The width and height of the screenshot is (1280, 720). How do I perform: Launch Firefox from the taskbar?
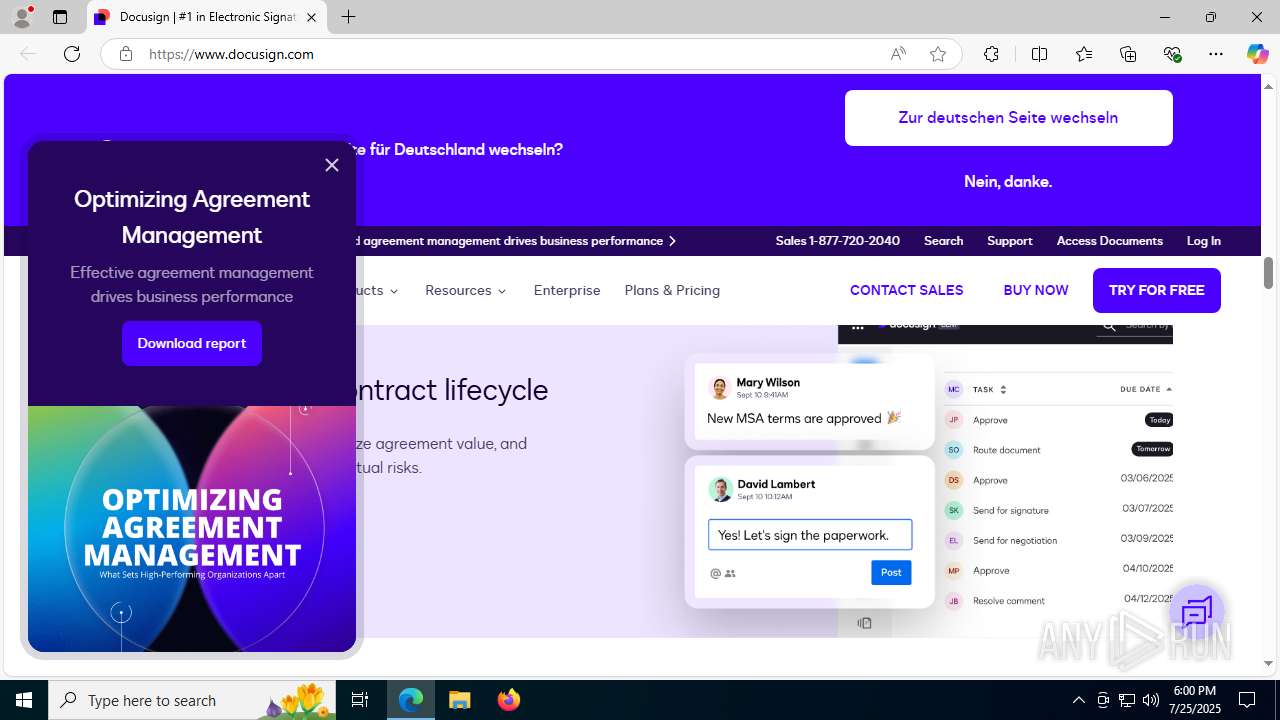(x=509, y=700)
